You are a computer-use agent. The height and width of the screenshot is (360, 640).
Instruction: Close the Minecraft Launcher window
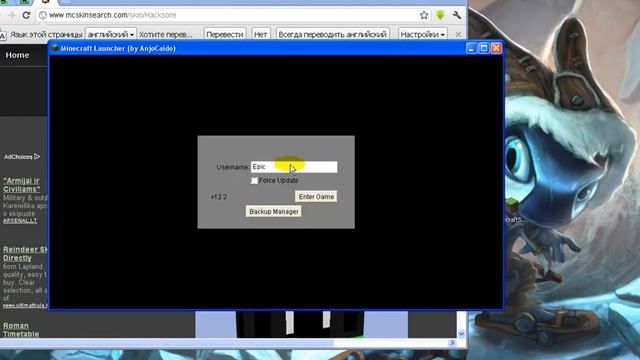(x=496, y=48)
